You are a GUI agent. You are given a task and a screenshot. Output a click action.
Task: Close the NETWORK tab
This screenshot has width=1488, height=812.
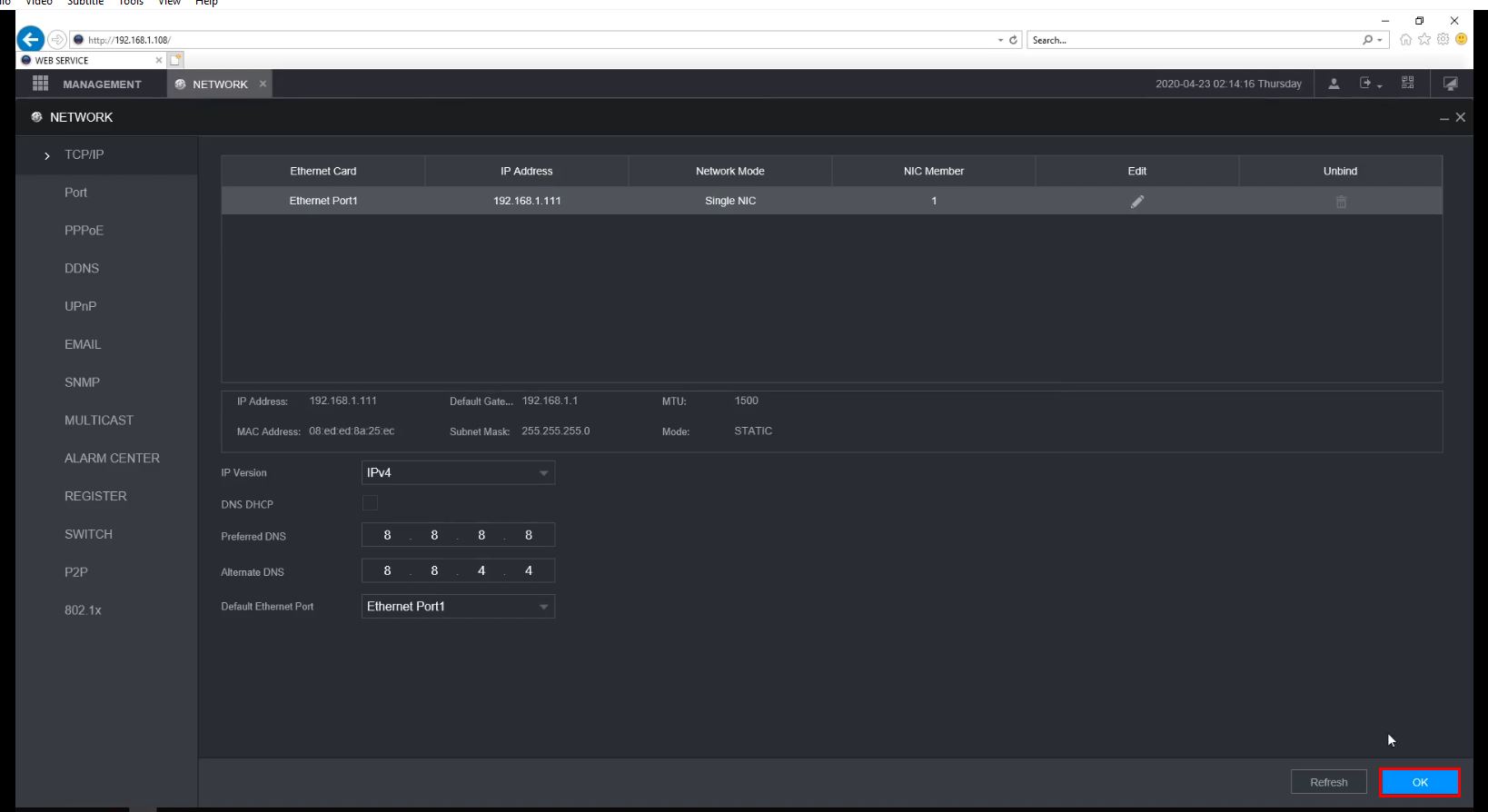(x=263, y=84)
